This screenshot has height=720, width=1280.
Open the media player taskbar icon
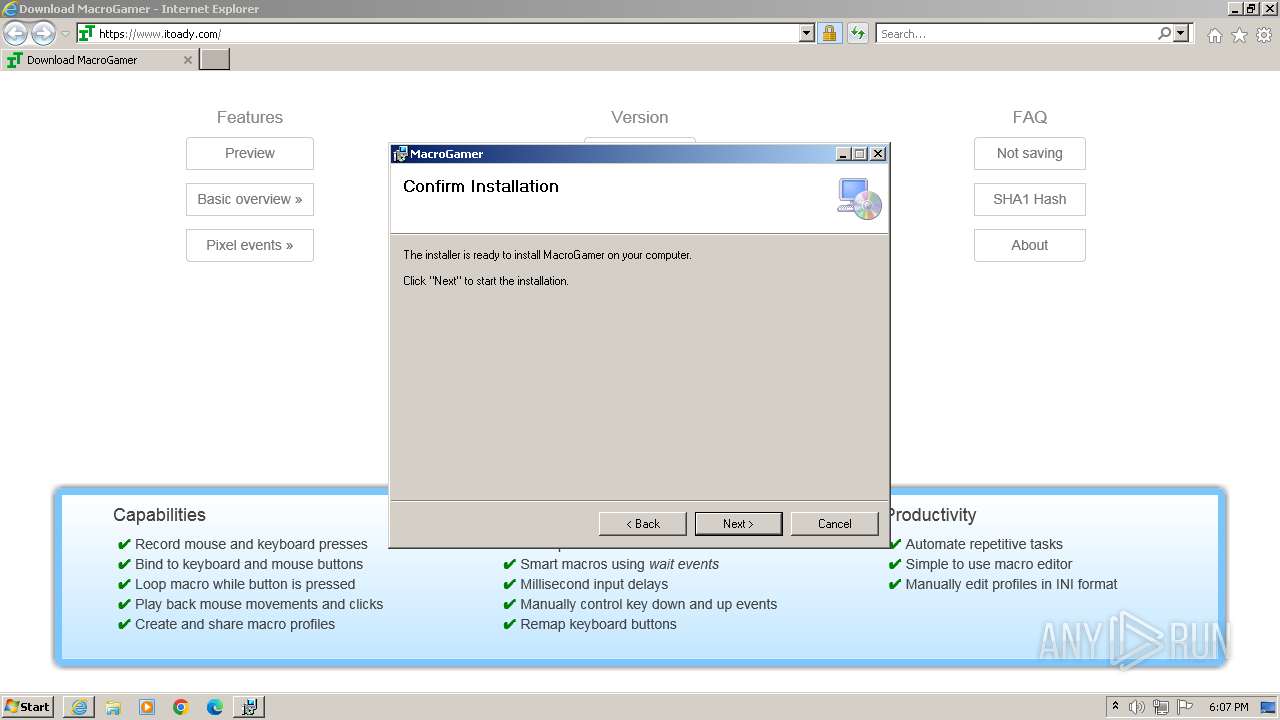pos(147,707)
